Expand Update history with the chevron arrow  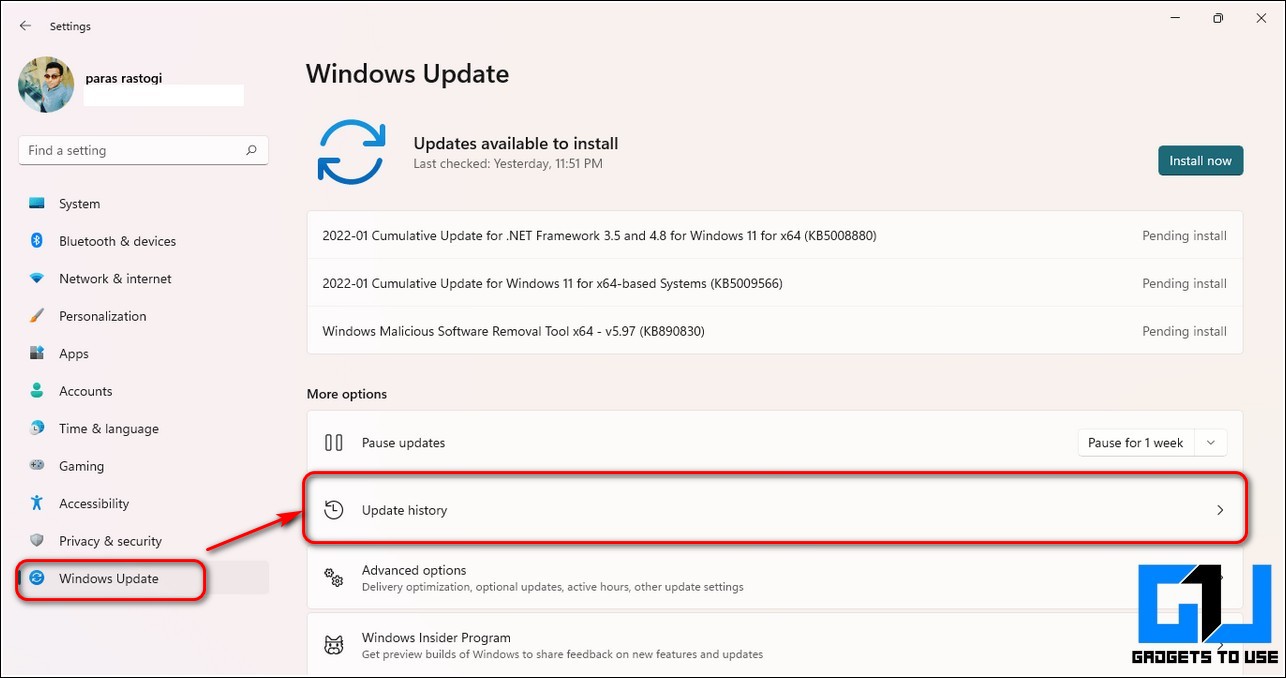(x=1219, y=510)
